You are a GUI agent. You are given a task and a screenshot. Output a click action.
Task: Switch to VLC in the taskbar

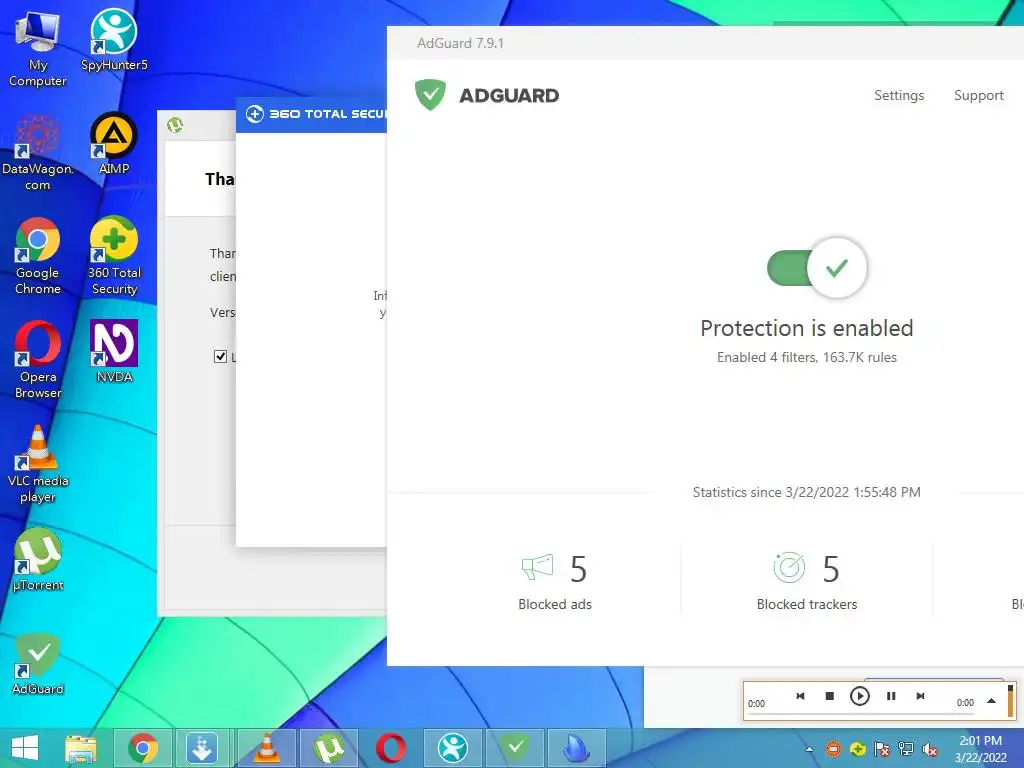(x=266, y=748)
